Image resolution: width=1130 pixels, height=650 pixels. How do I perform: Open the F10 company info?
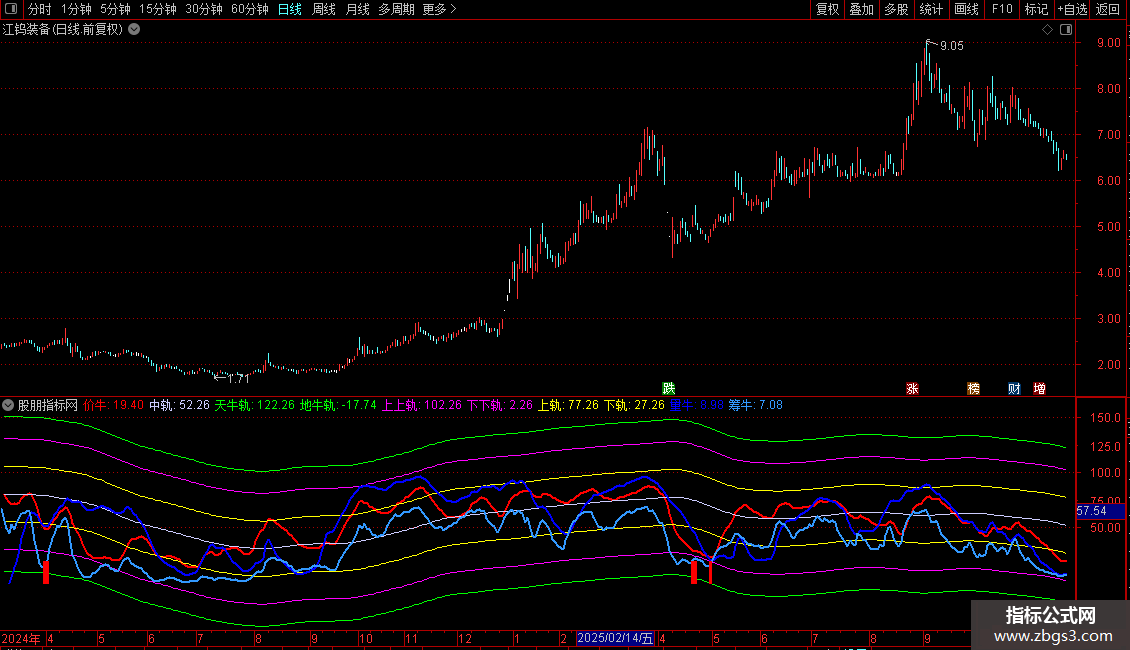(x=1001, y=10)
